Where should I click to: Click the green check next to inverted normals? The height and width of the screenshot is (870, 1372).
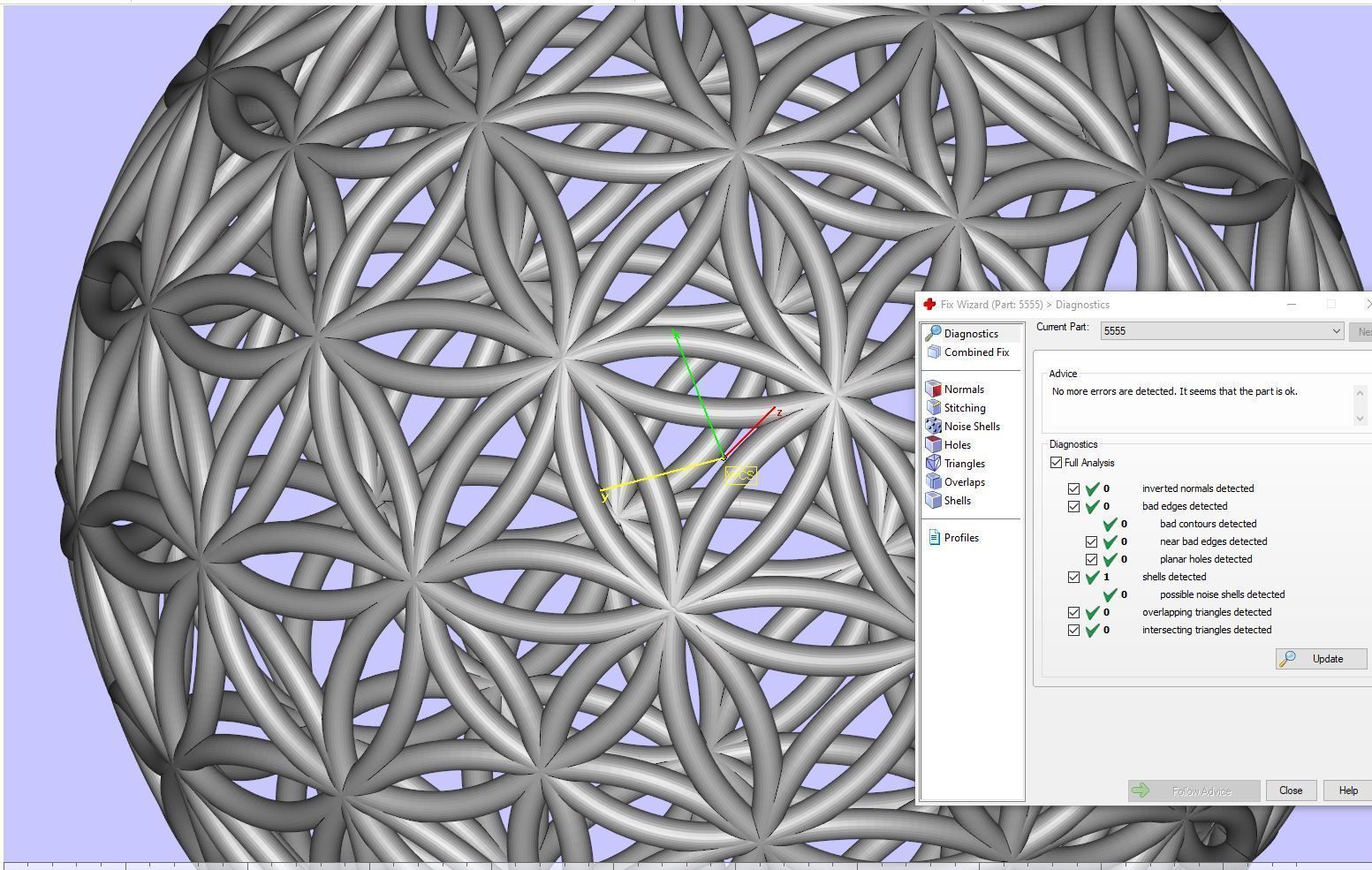tap(1092, 488)
